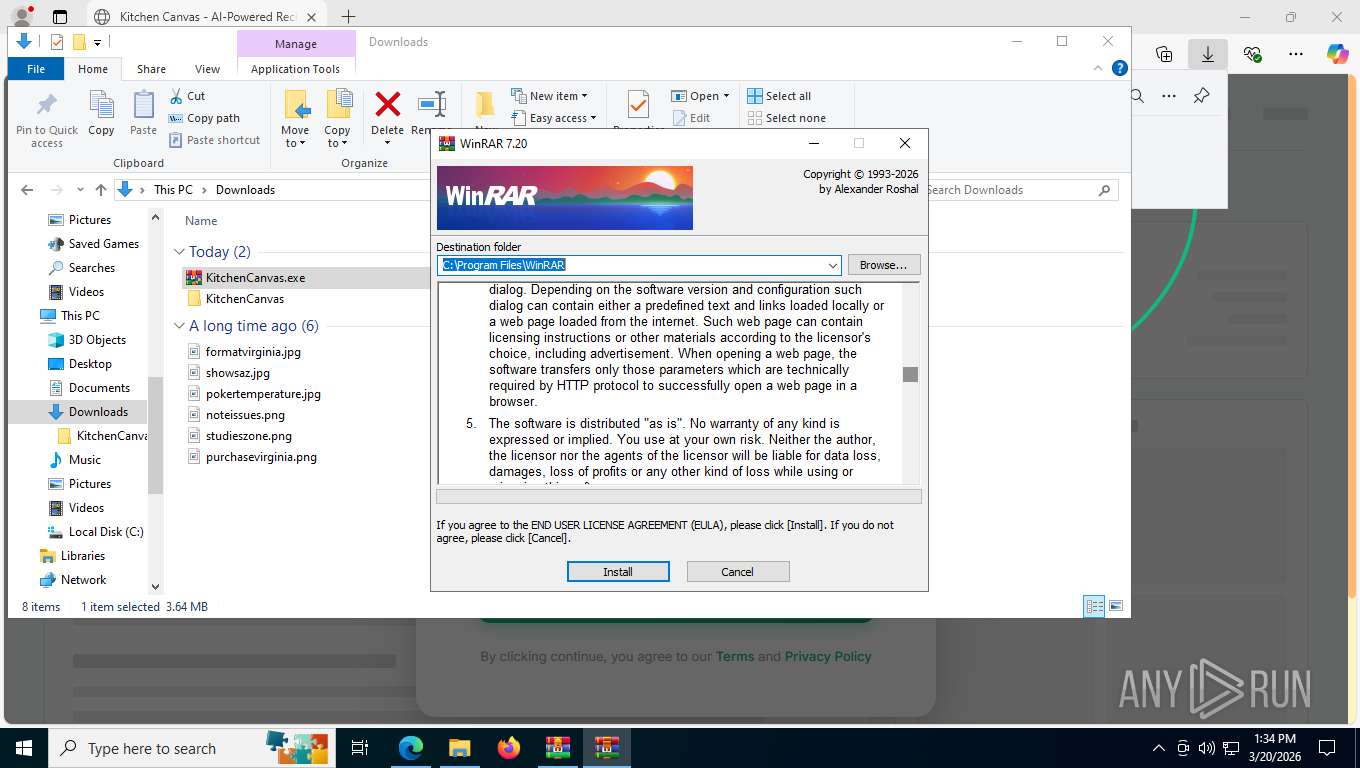Open the Easy access dropdown
The width and height of the screenshot is (1360, 768).
pos(553,118)
